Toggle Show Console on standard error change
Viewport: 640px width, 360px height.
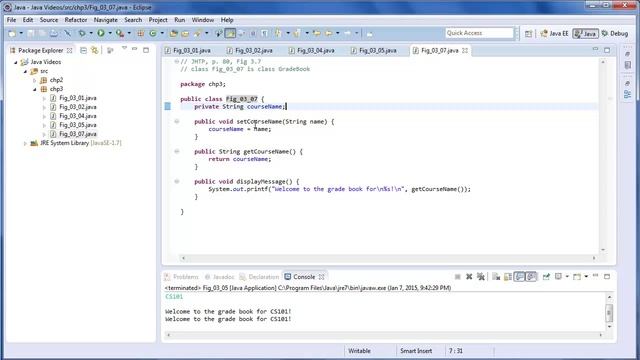[531, 277]
